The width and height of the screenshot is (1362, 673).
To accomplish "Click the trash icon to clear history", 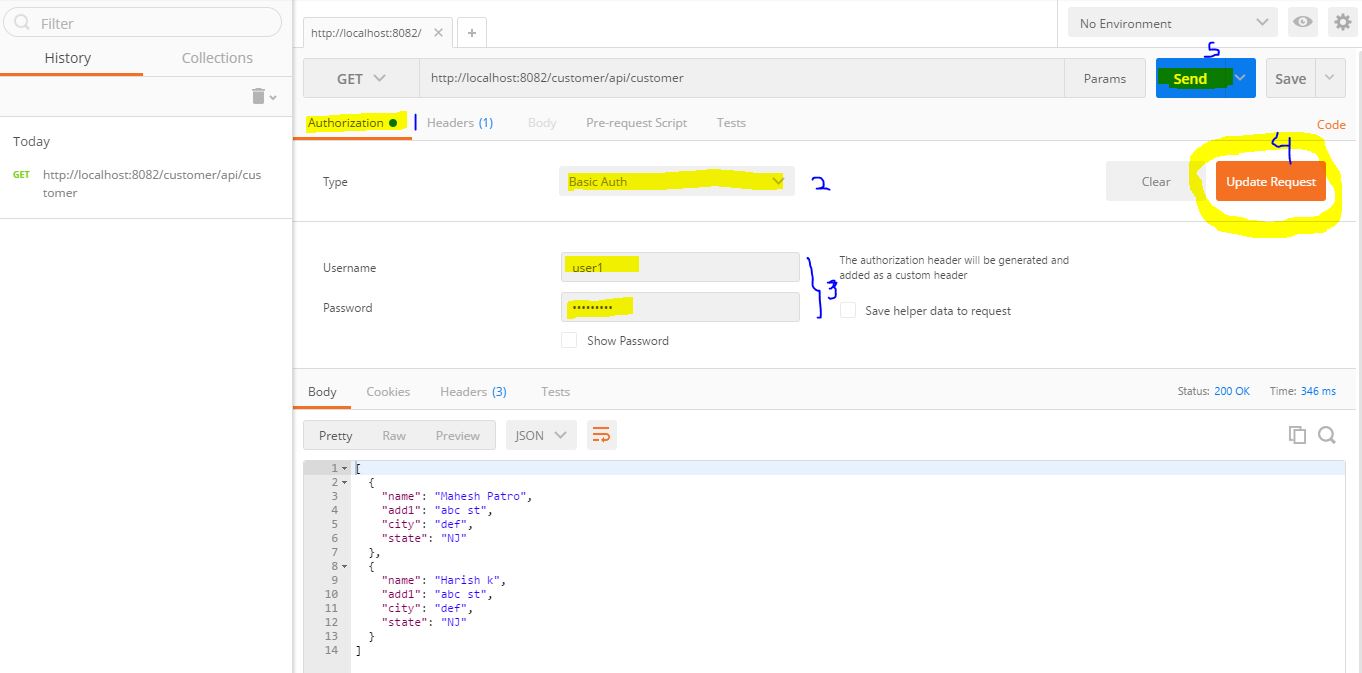I will tap(259, 96).
